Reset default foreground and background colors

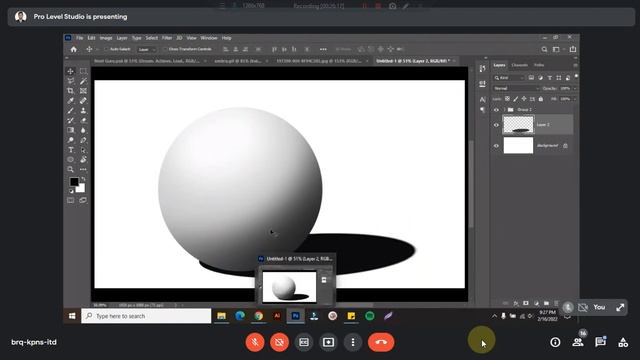(x=71, y=191)
